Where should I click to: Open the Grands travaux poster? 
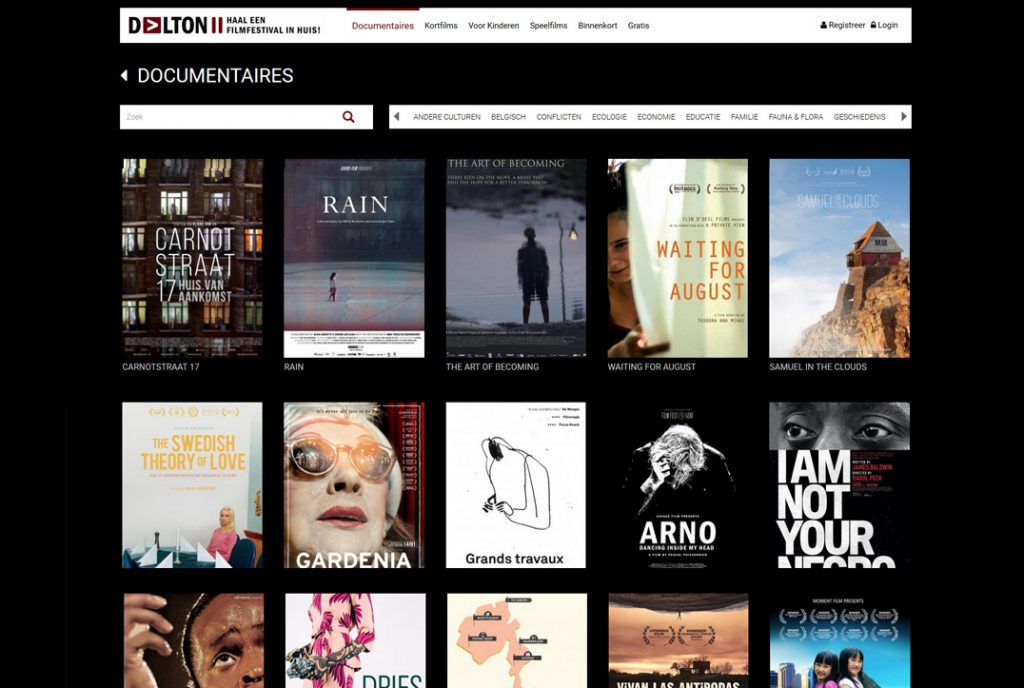(516, 485)
